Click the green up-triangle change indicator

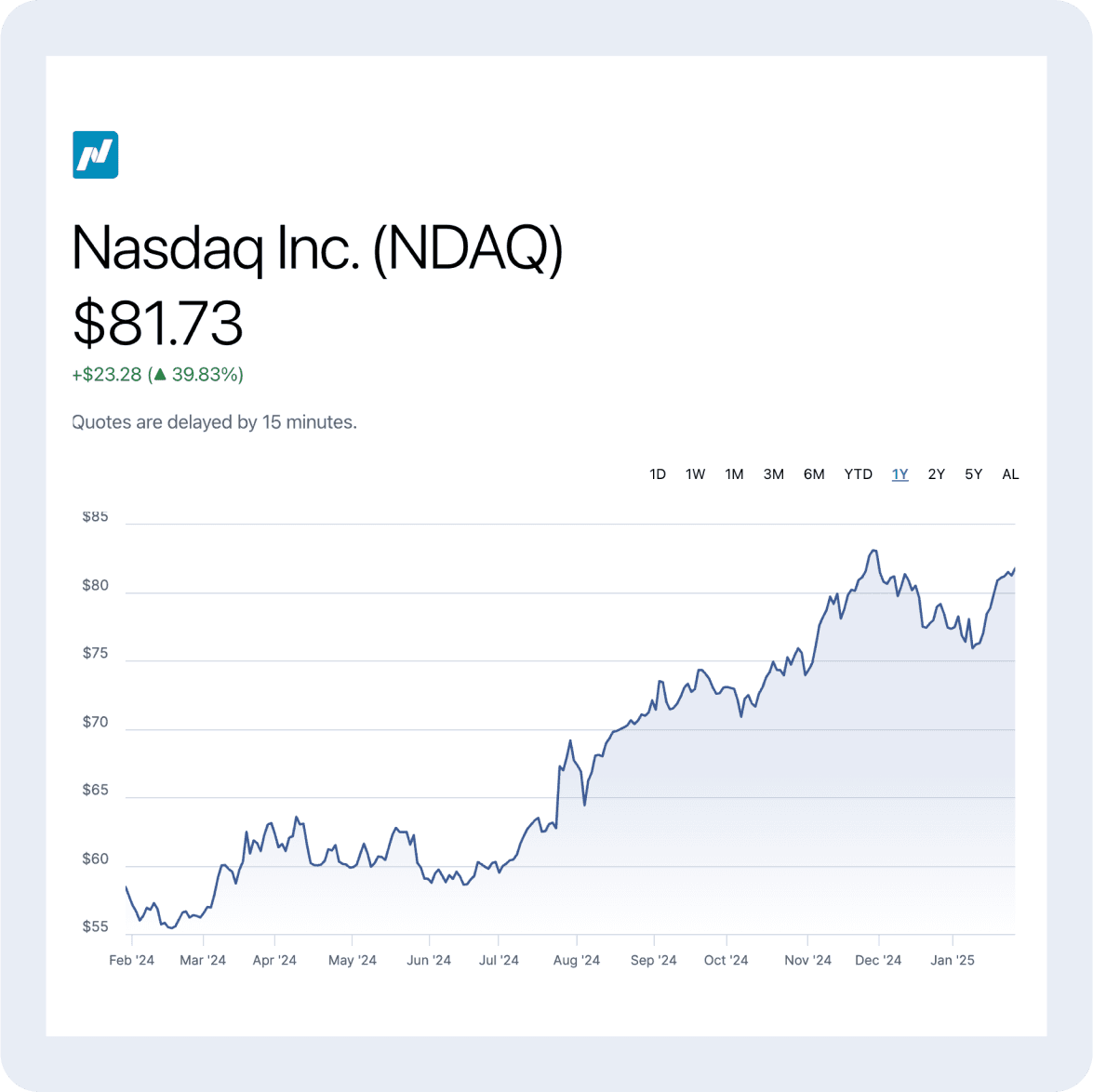(160, 375)
